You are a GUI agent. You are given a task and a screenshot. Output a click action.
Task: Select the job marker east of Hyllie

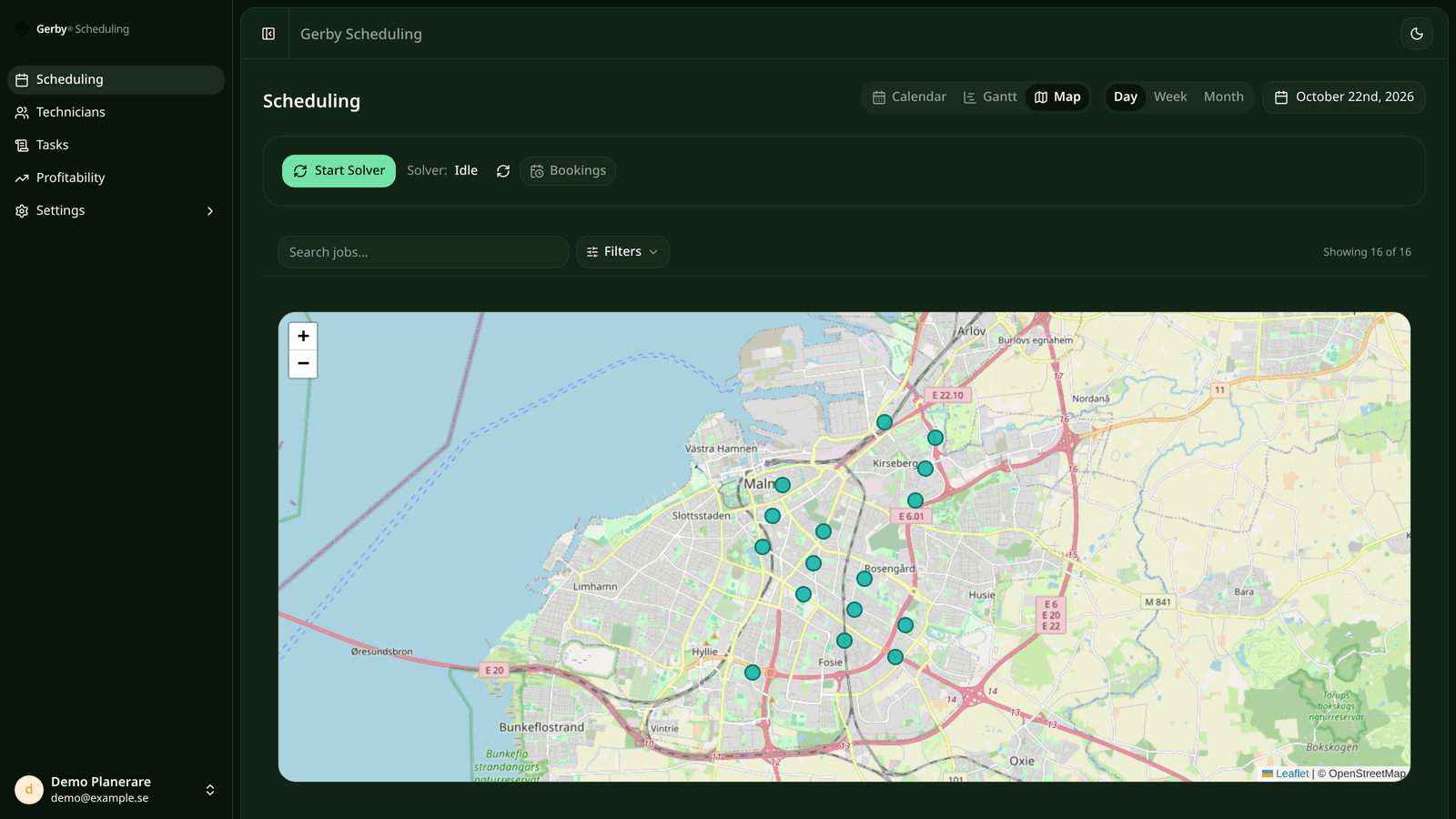pyautogui.click(x=753, y=672)
